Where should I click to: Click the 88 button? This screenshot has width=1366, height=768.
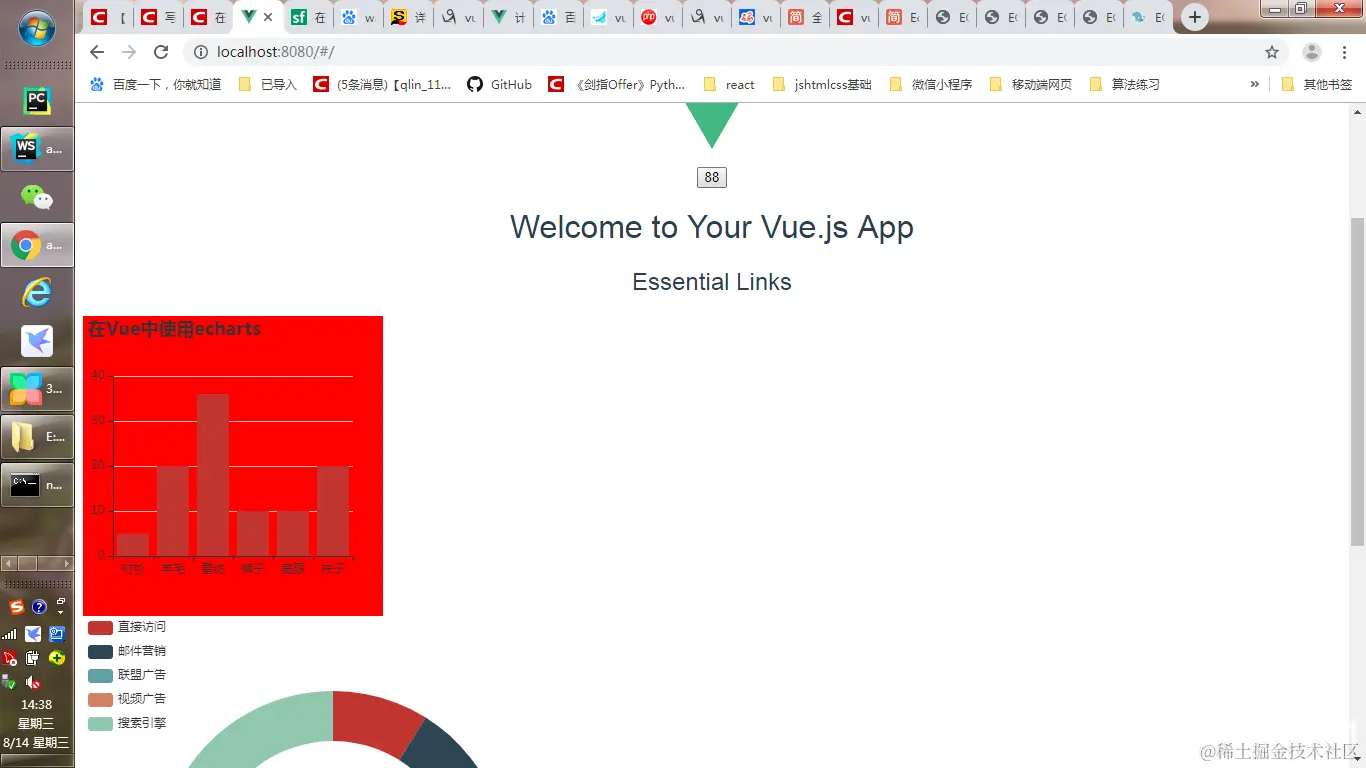coord(712,177)
